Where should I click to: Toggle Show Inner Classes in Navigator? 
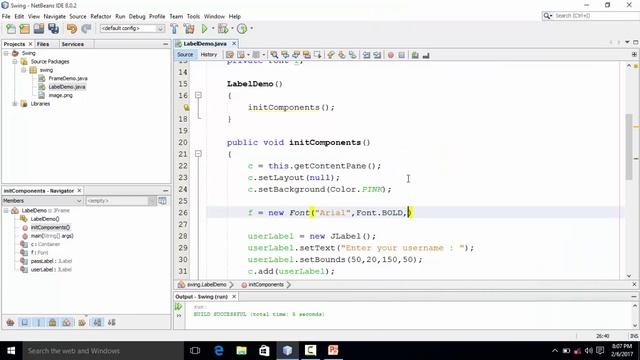[67, 322]
